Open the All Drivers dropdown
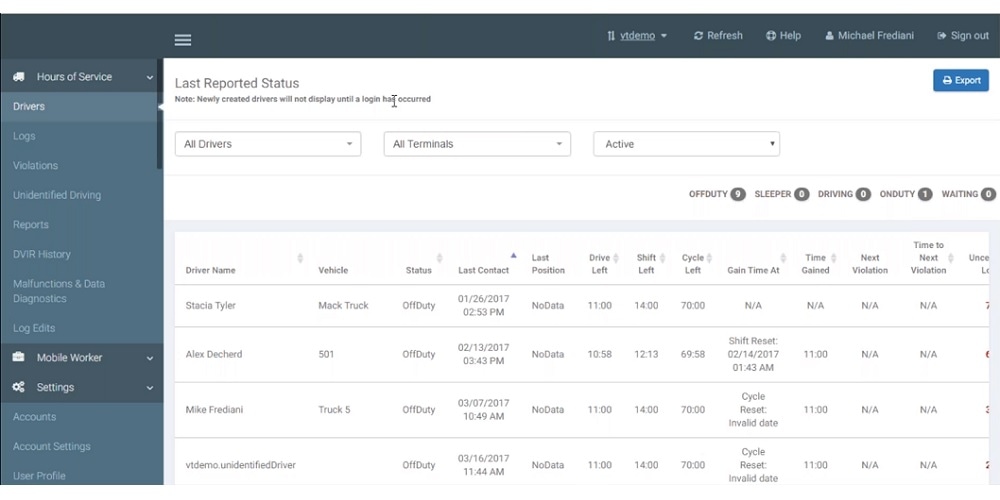This screenshot has height=500, width=1000. 268,144
